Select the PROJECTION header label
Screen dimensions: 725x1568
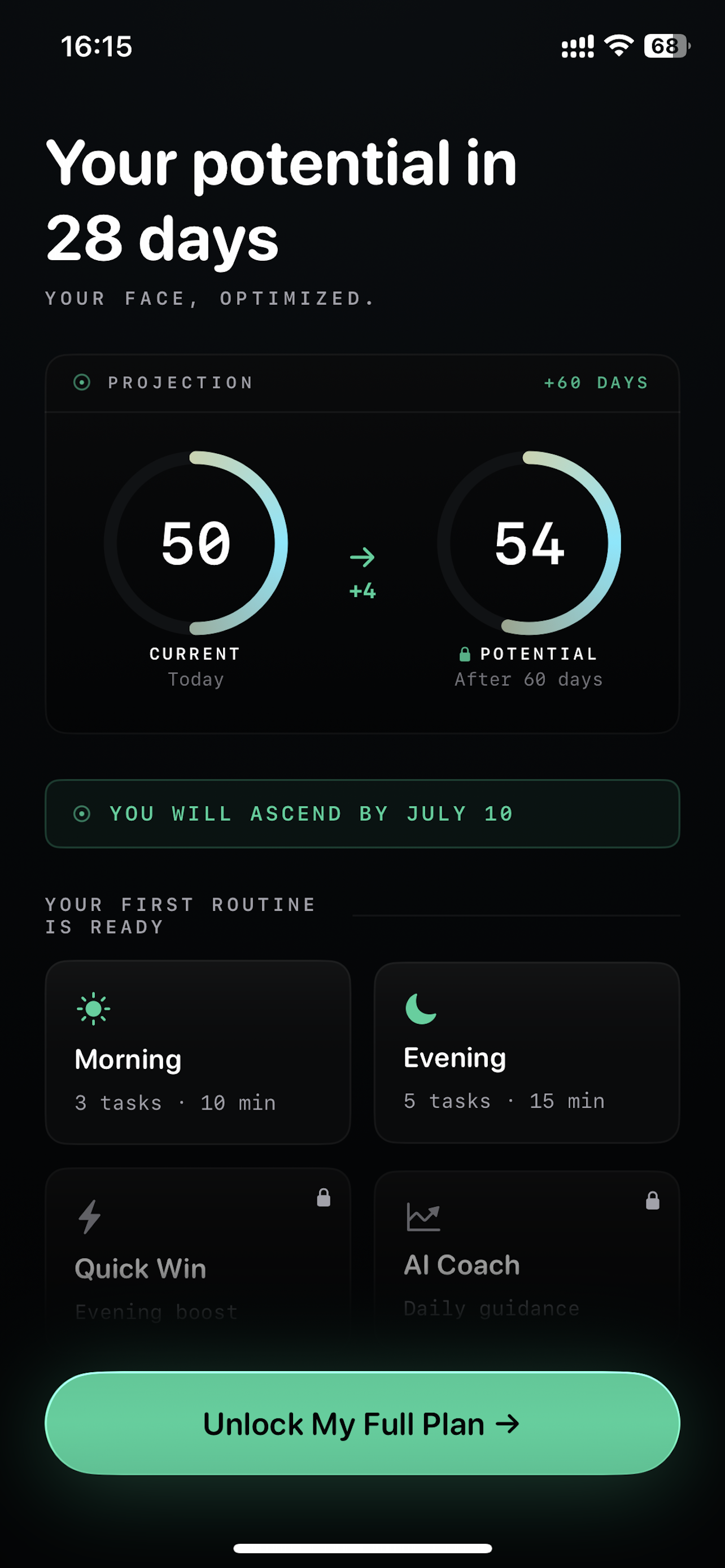point(181,382)
